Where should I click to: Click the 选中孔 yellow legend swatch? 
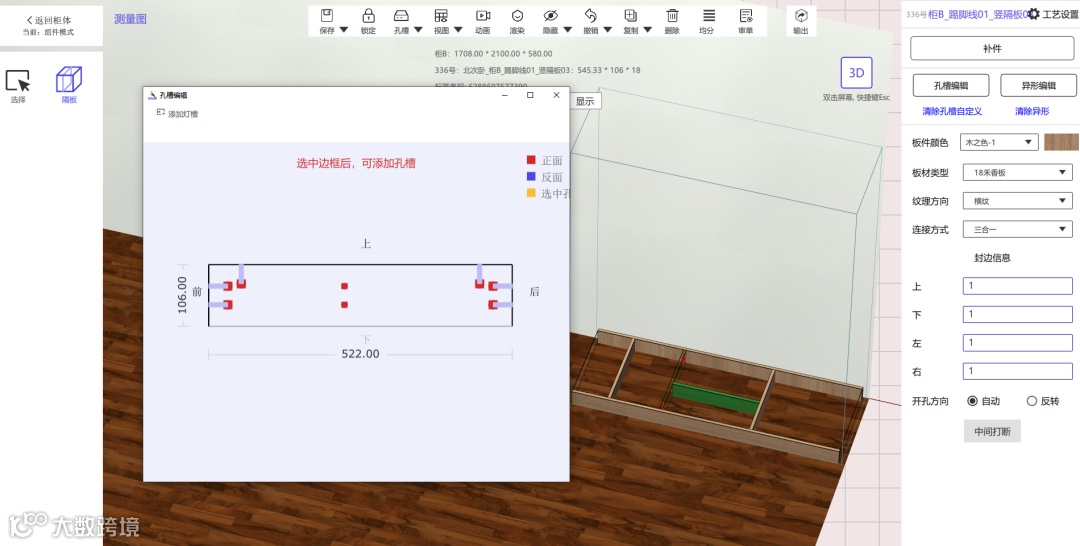pyautogui.click(x=531, y=193)
